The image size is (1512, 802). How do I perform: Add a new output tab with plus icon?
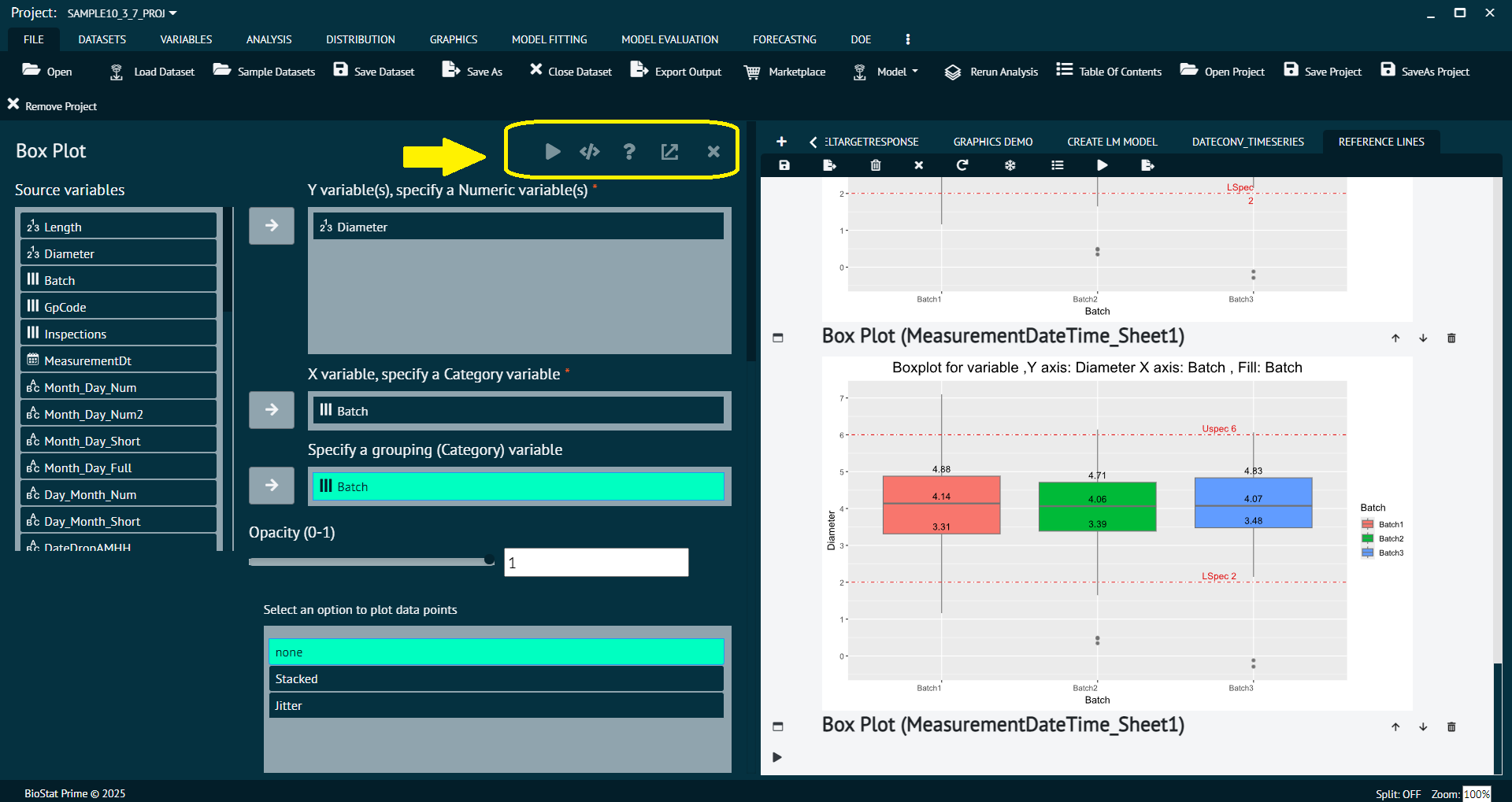coord(781,142)
